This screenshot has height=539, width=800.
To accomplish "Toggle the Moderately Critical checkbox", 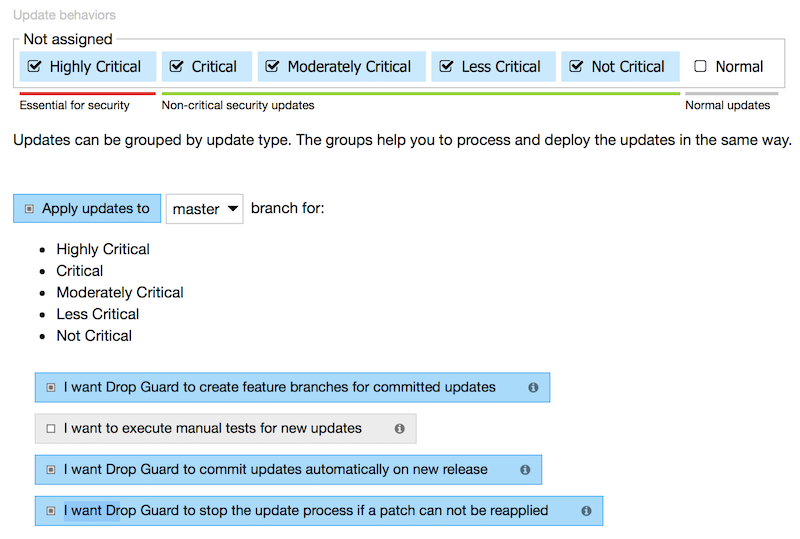I will (273, 67).
